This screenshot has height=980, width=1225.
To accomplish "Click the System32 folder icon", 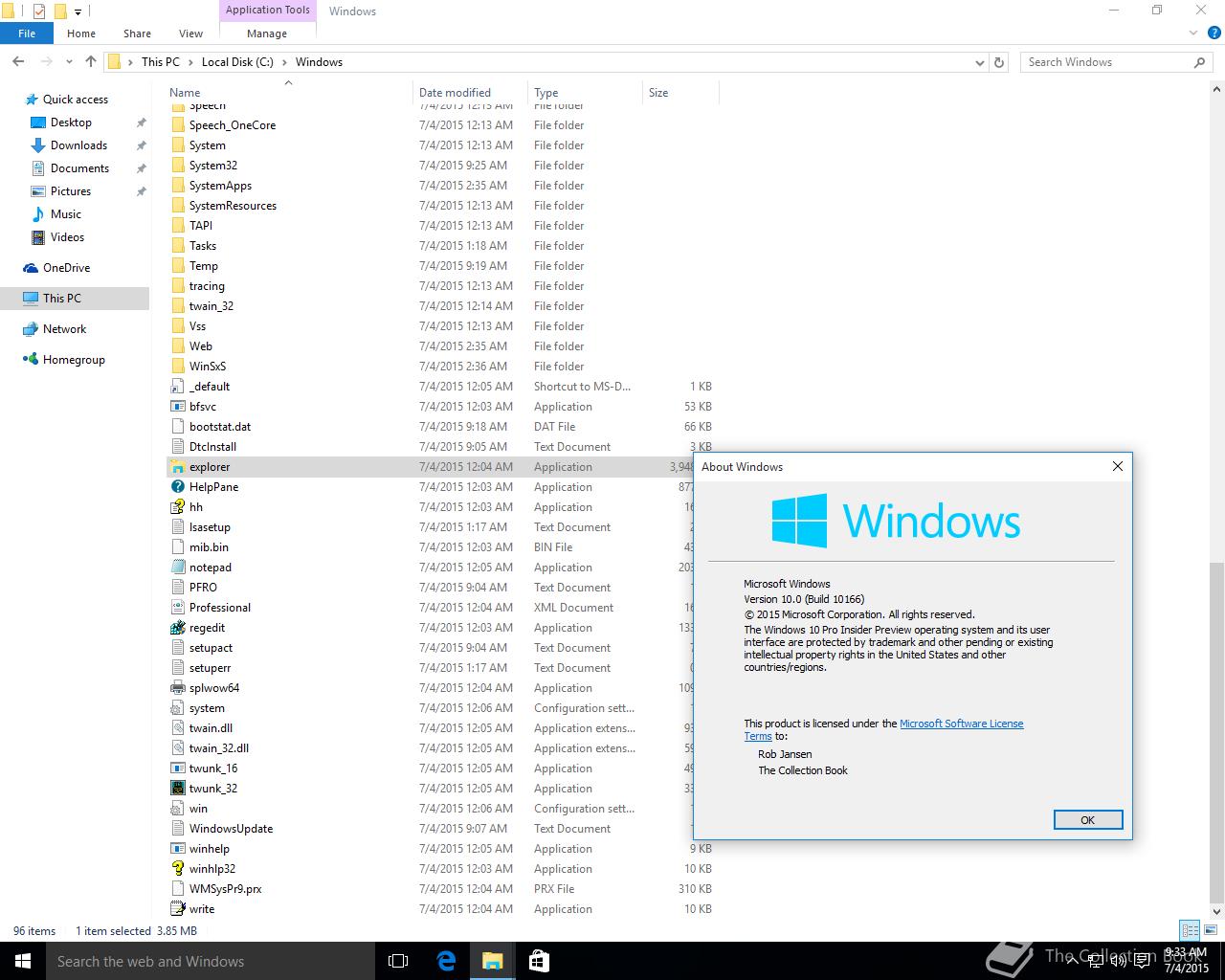I will pyautogui.click(x=177, y=166).
